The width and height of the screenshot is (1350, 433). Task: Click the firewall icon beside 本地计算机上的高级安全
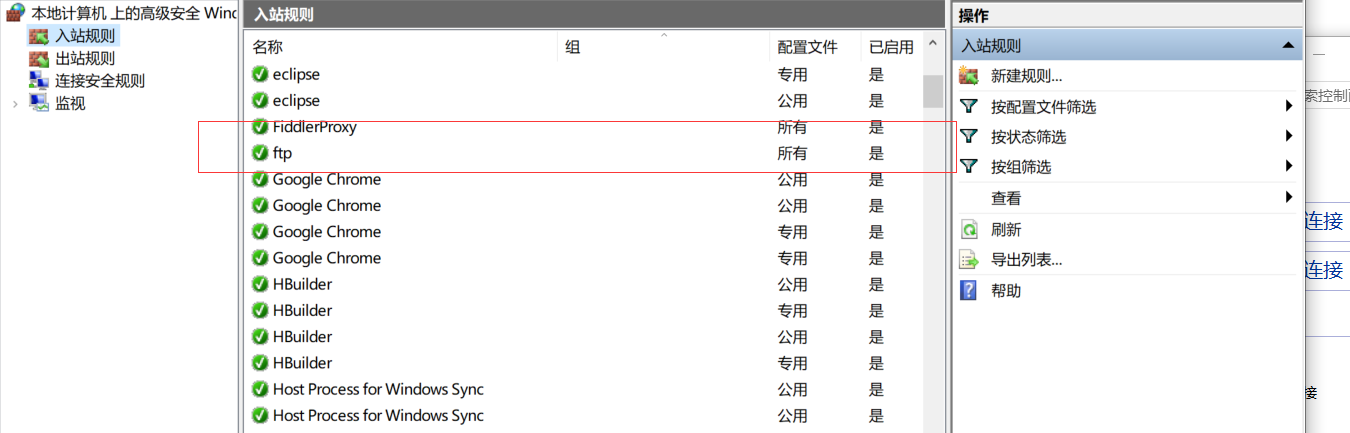pos(15,13)
